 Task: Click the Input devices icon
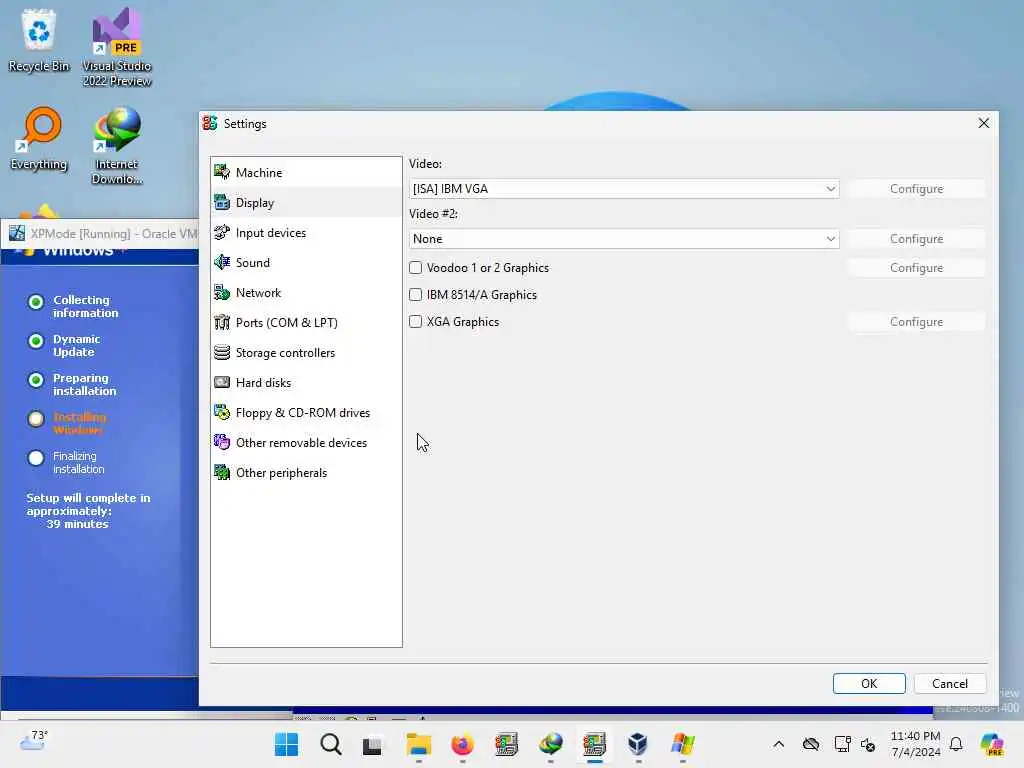(222, 232)
